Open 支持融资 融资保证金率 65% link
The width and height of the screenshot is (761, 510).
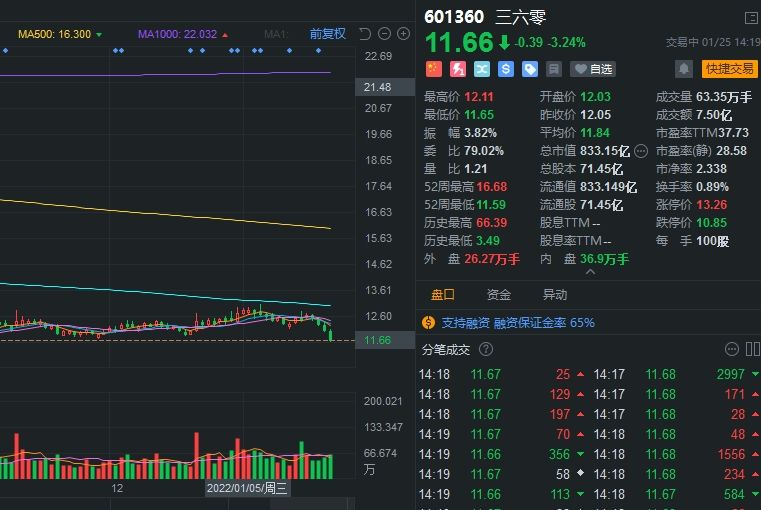click(509, 323)
